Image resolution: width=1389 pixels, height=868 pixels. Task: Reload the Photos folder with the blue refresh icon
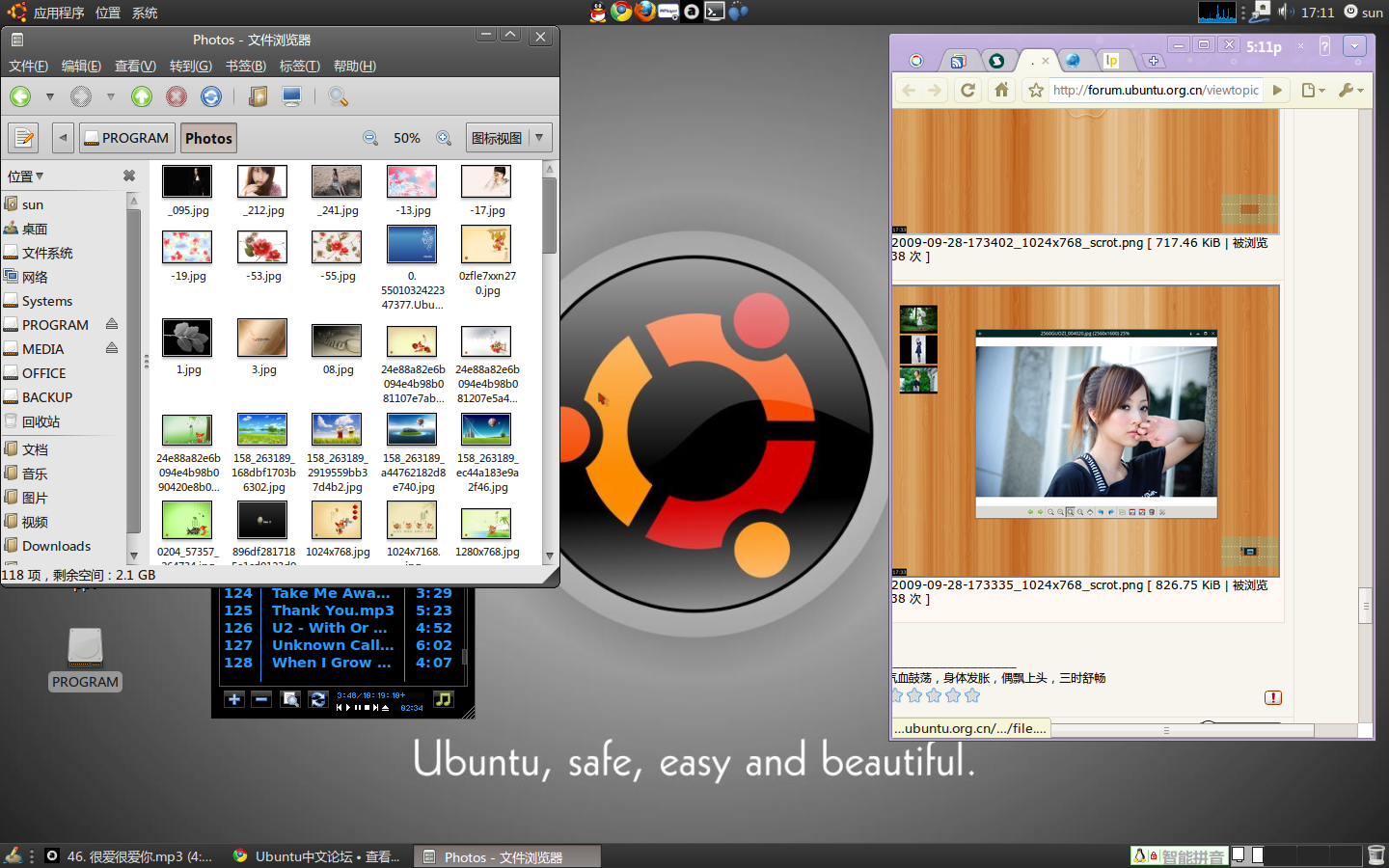click(211, 96)
